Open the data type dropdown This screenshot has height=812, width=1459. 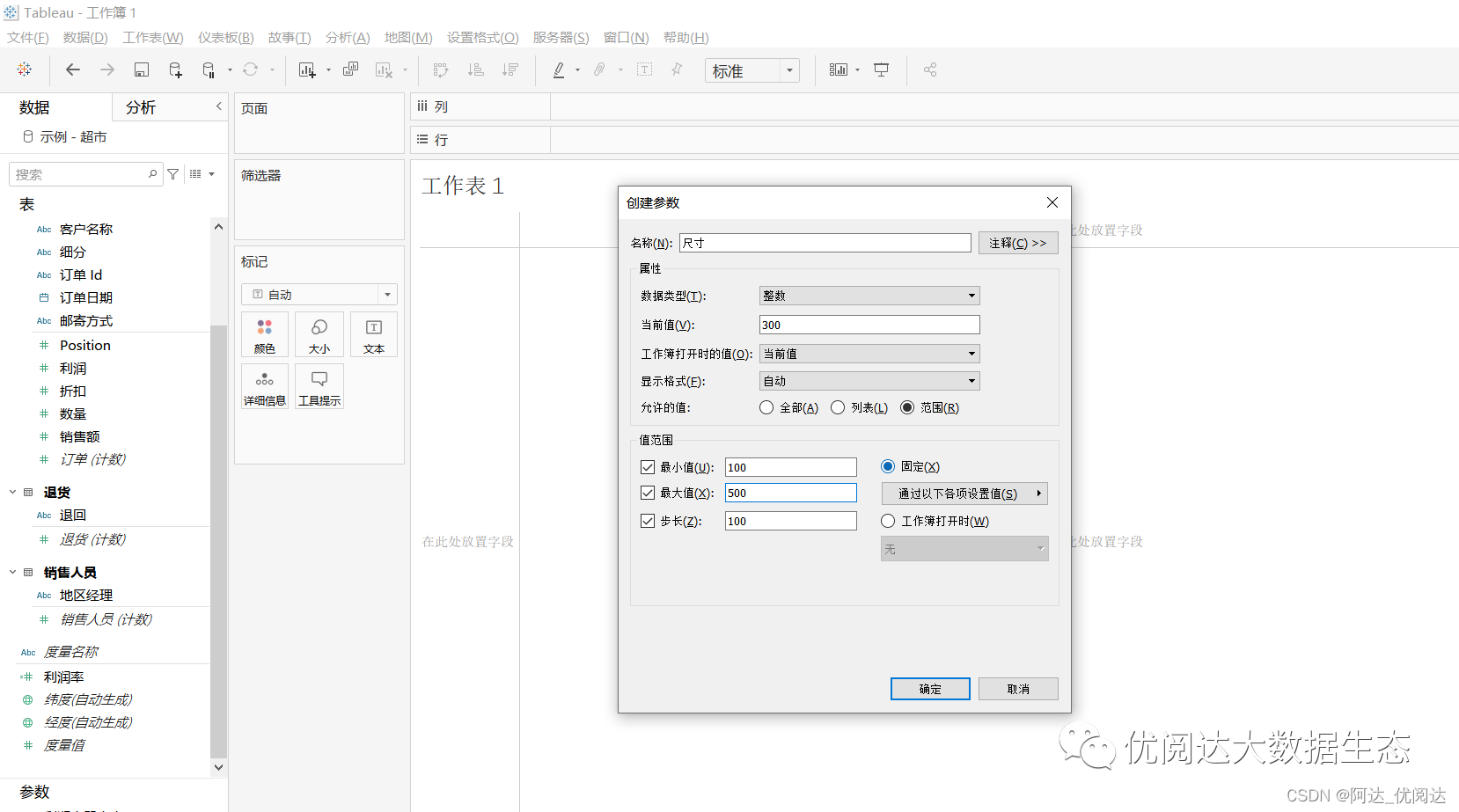point(869,296)
